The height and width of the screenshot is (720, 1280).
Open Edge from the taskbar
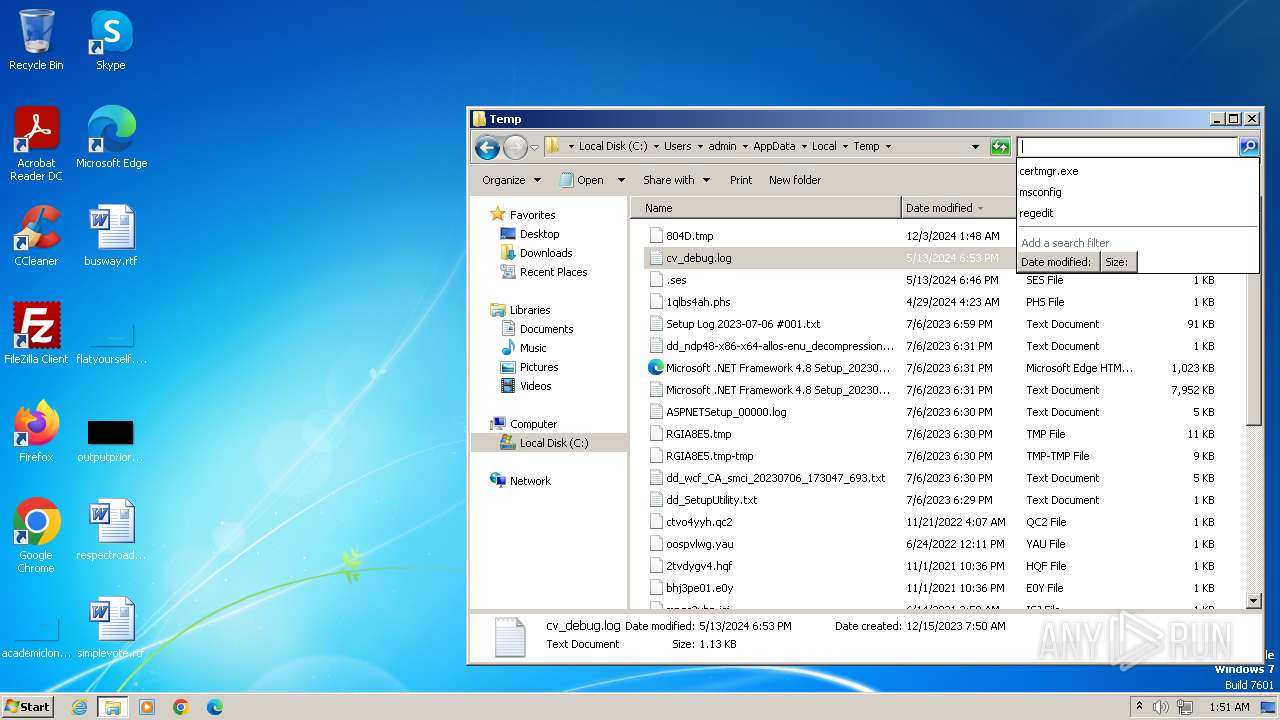coord(215,707)
